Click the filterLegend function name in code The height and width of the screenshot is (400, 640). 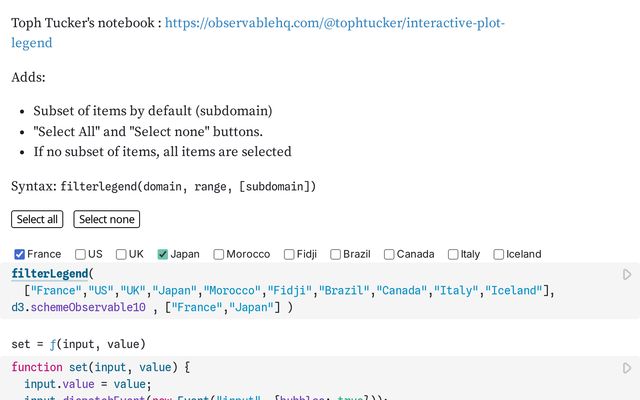click(x=50, y=274)
